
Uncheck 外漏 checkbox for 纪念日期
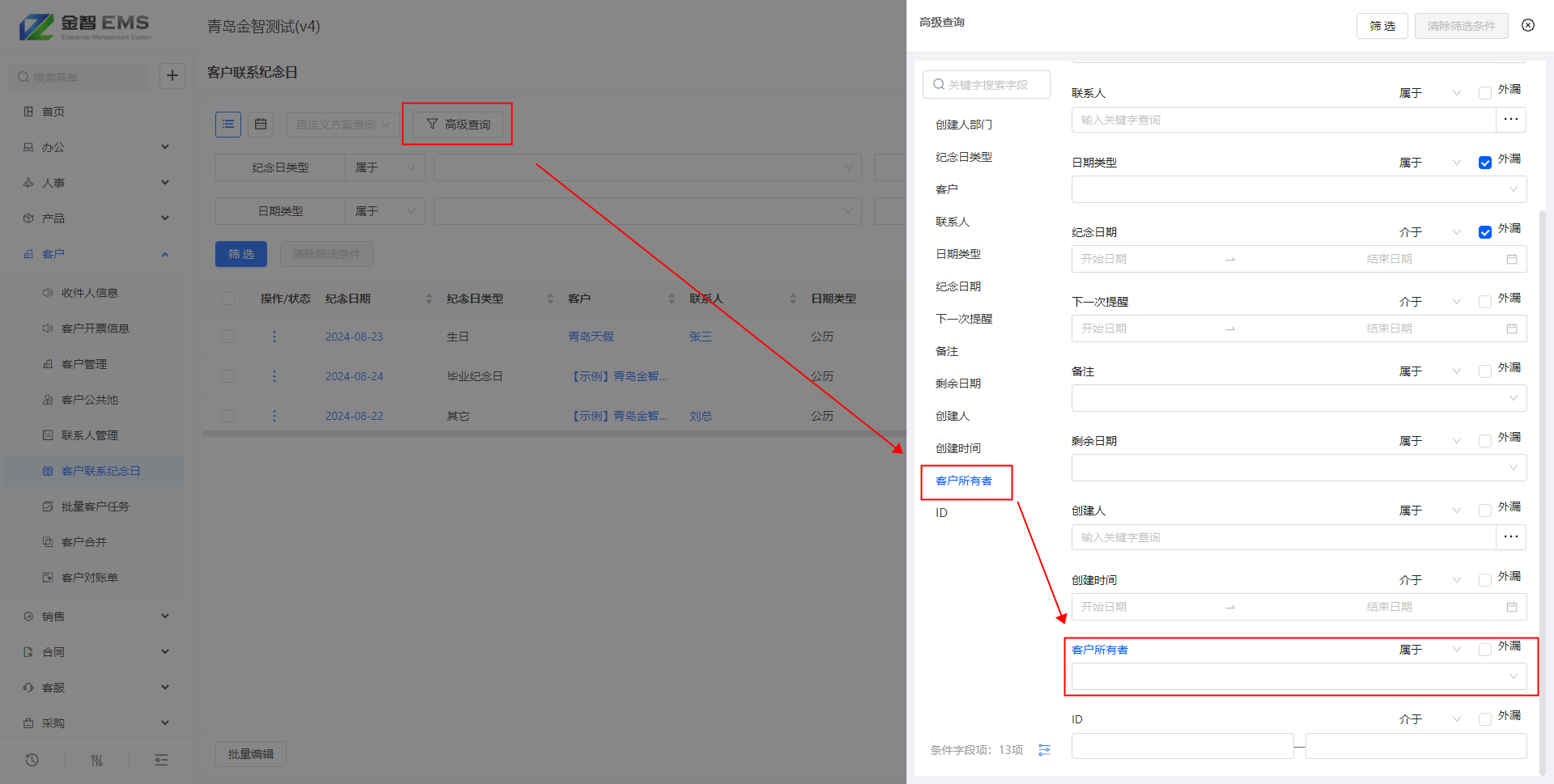1484,232
